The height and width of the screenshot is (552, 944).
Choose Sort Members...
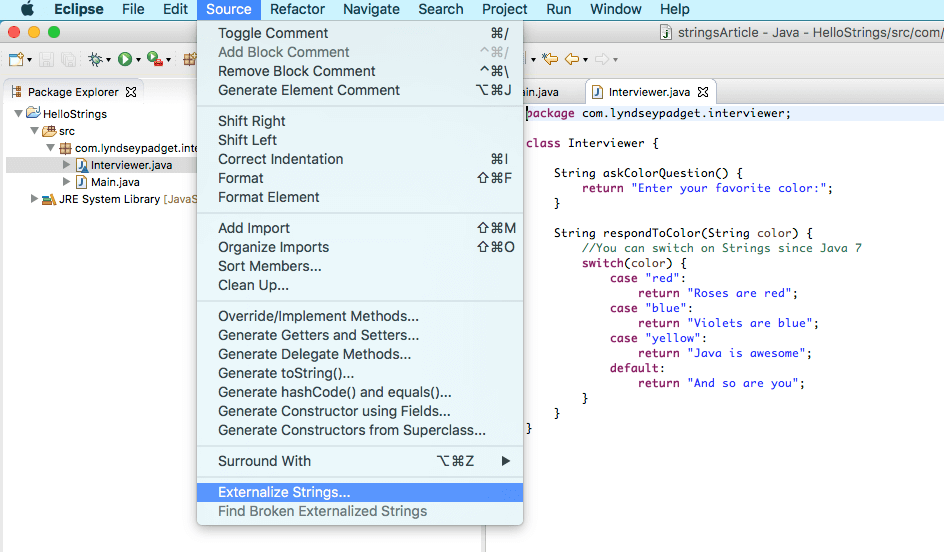[360, 266]
